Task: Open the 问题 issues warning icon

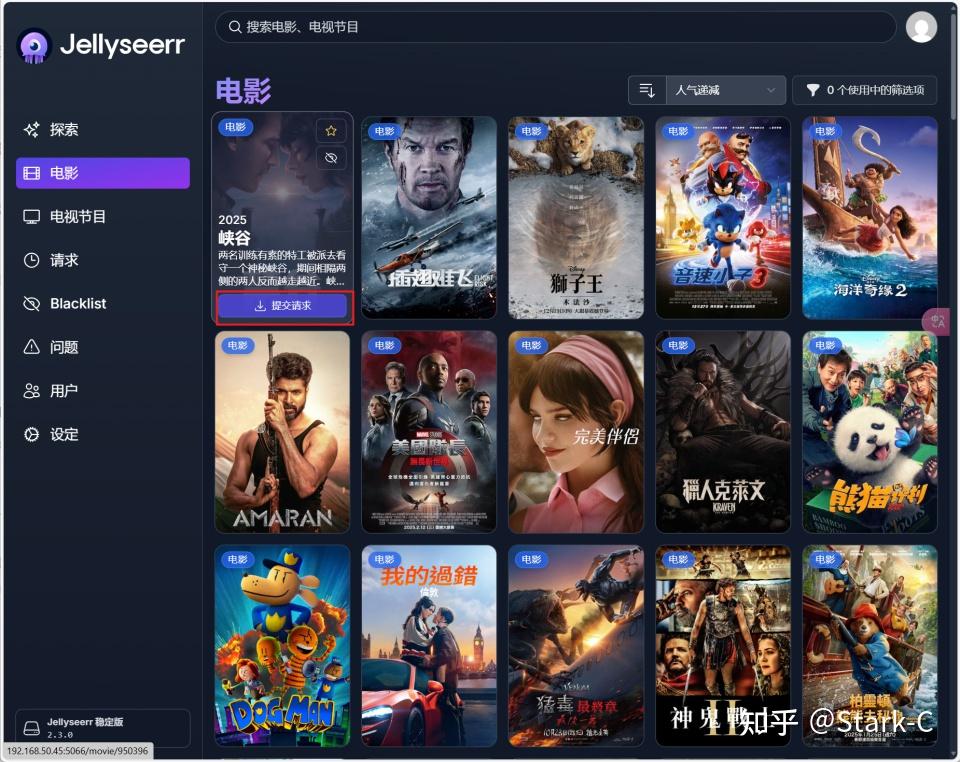Action: pyautogui.click(x=31, y=347)
